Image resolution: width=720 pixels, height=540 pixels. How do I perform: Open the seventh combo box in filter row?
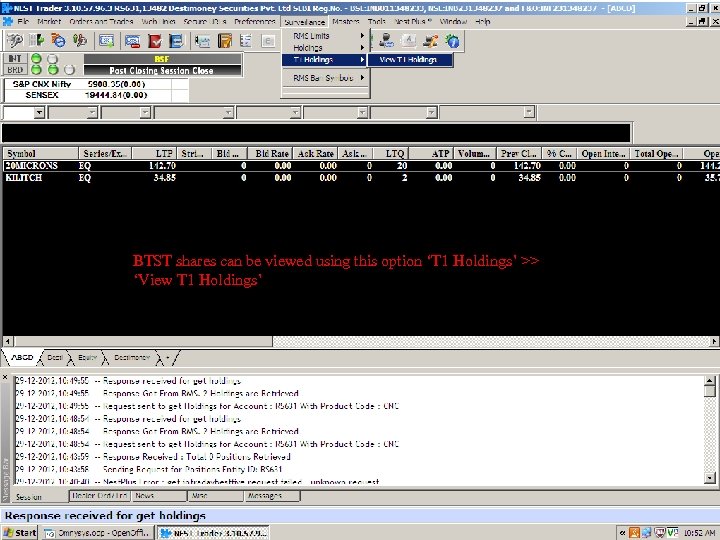pyautogui.click(x=431, y=112)
